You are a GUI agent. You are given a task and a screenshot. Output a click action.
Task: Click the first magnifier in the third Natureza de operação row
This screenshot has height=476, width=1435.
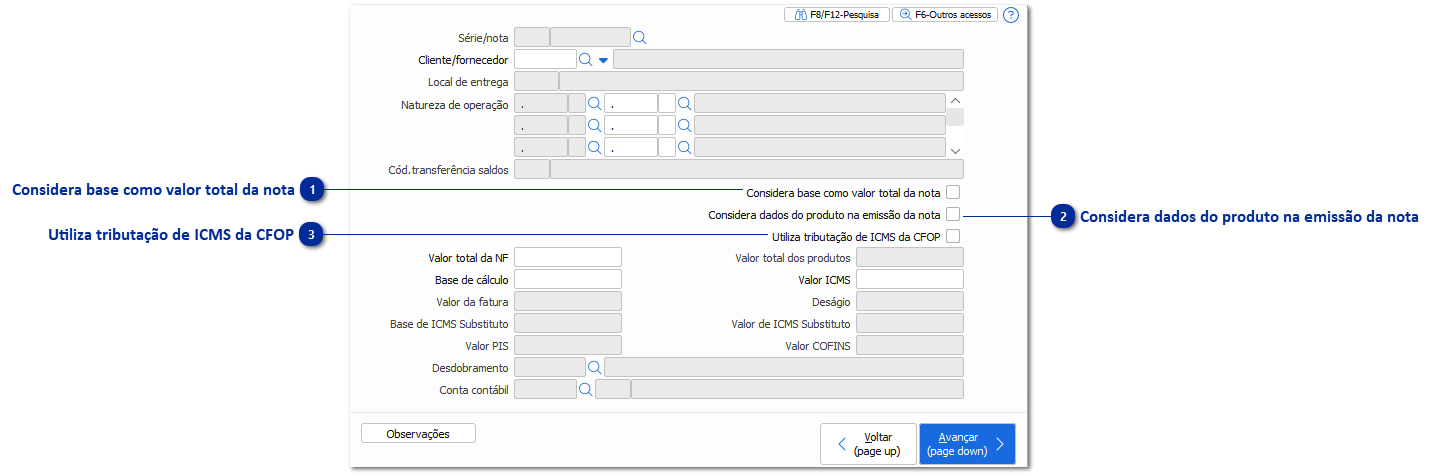tap(594, 148)
